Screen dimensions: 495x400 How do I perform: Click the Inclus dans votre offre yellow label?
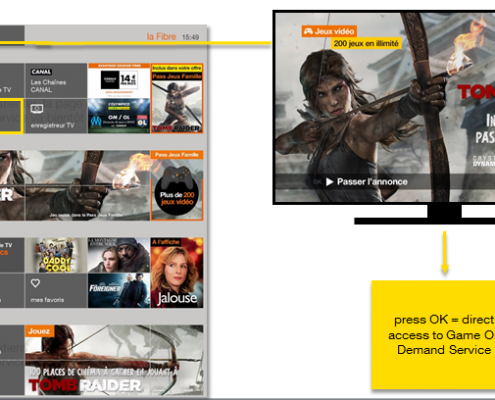point(177,68)
